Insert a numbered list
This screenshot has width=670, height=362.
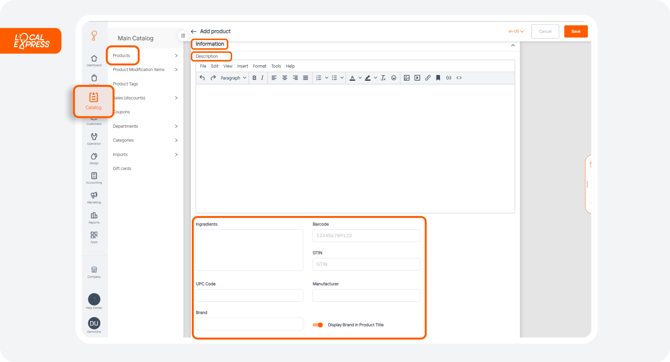click(x=318, y=78)
